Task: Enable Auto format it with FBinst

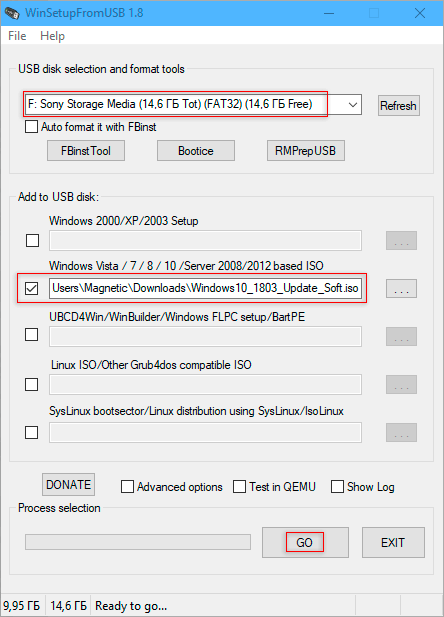Action: click(x=31, y=127)
